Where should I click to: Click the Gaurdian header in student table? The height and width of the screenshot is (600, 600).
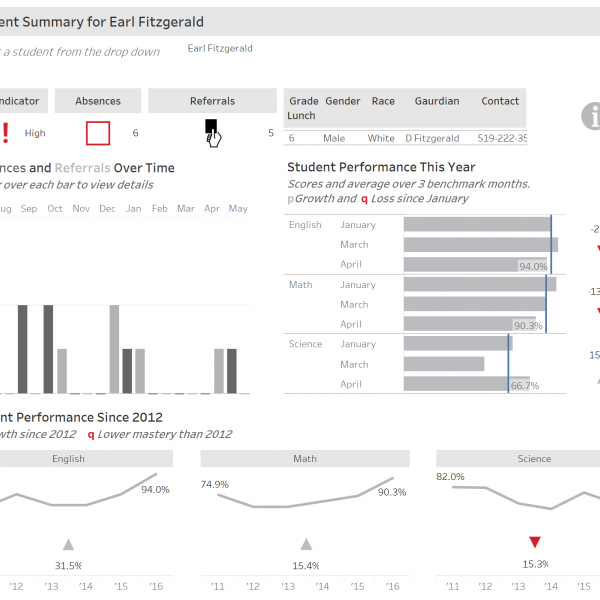(437, 101)
